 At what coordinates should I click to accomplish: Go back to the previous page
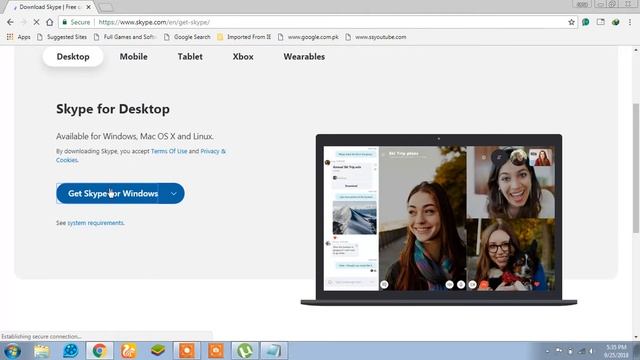pos(10,22)
